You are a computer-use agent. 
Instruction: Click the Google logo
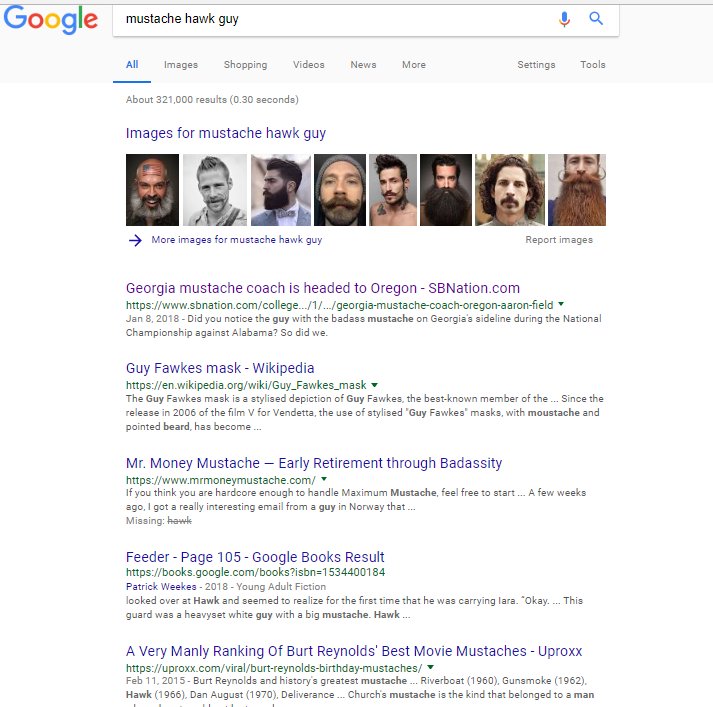coord(50,20)
